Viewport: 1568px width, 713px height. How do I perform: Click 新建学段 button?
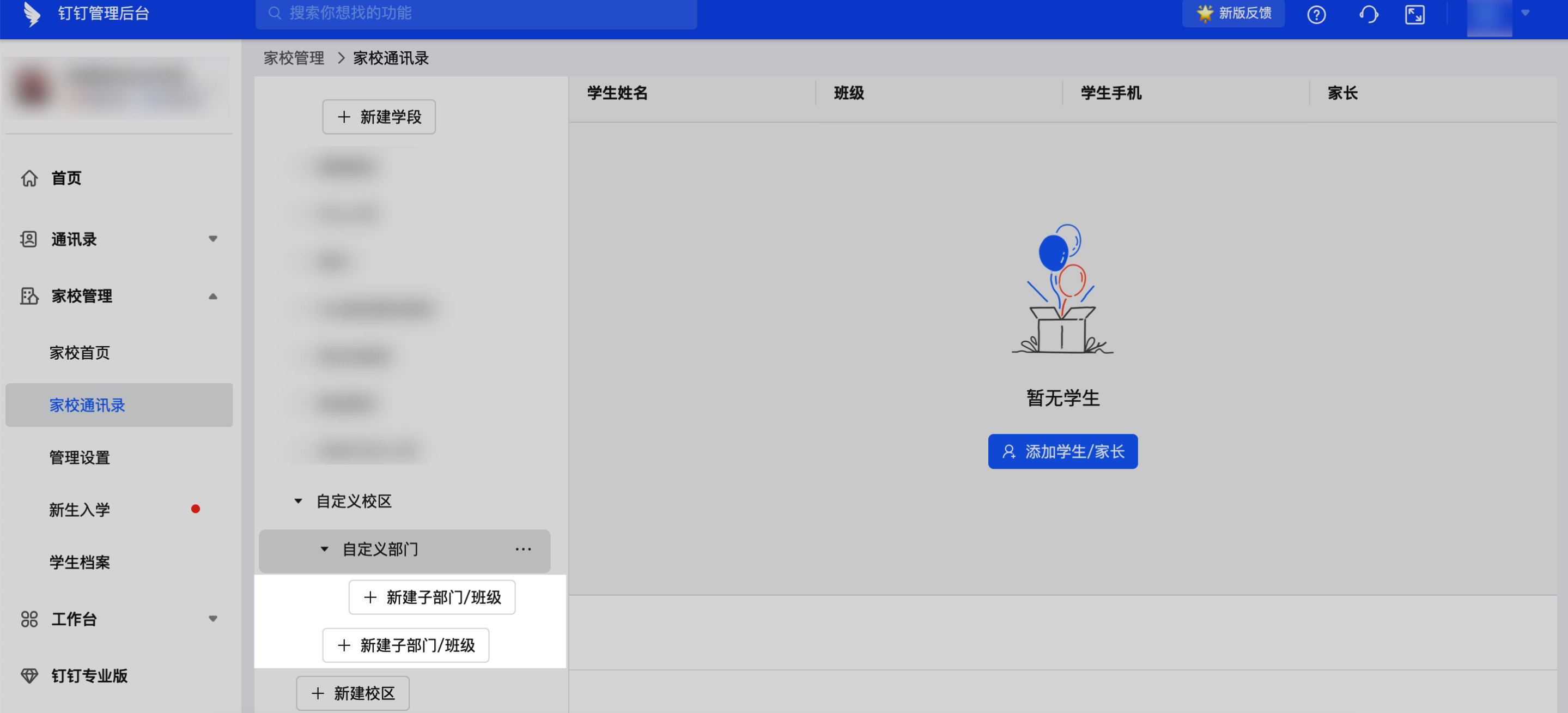coord(379,117)
